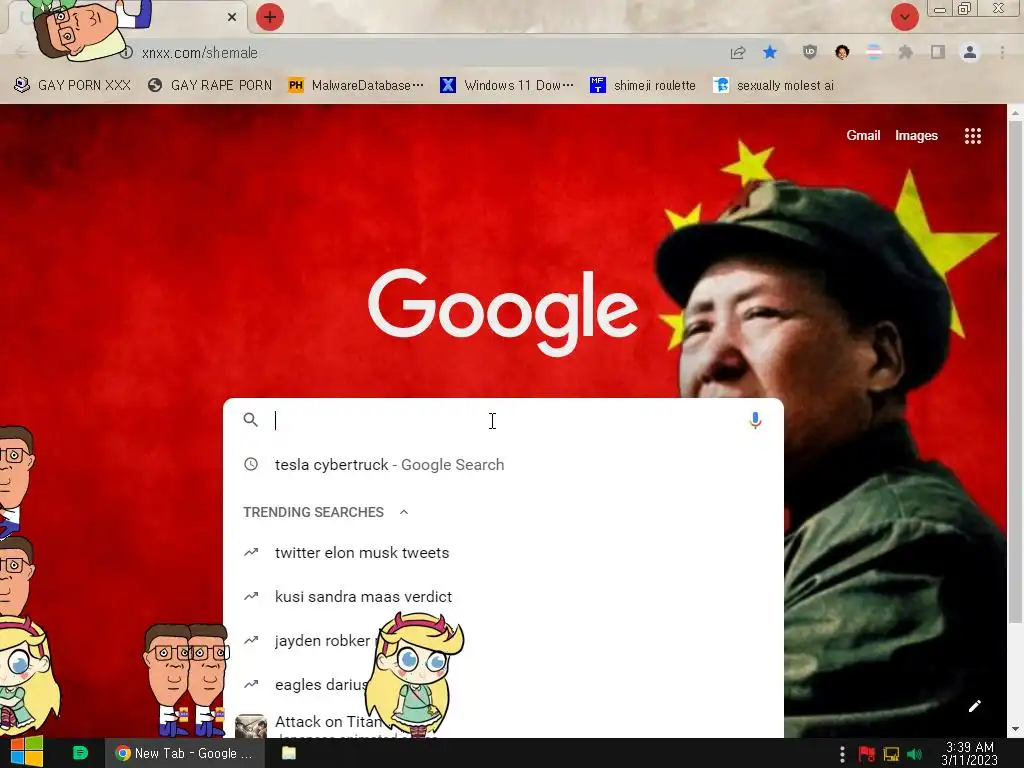Open the Extensions puzzle piece menu

pyautogui.click(x=906, y=52)
